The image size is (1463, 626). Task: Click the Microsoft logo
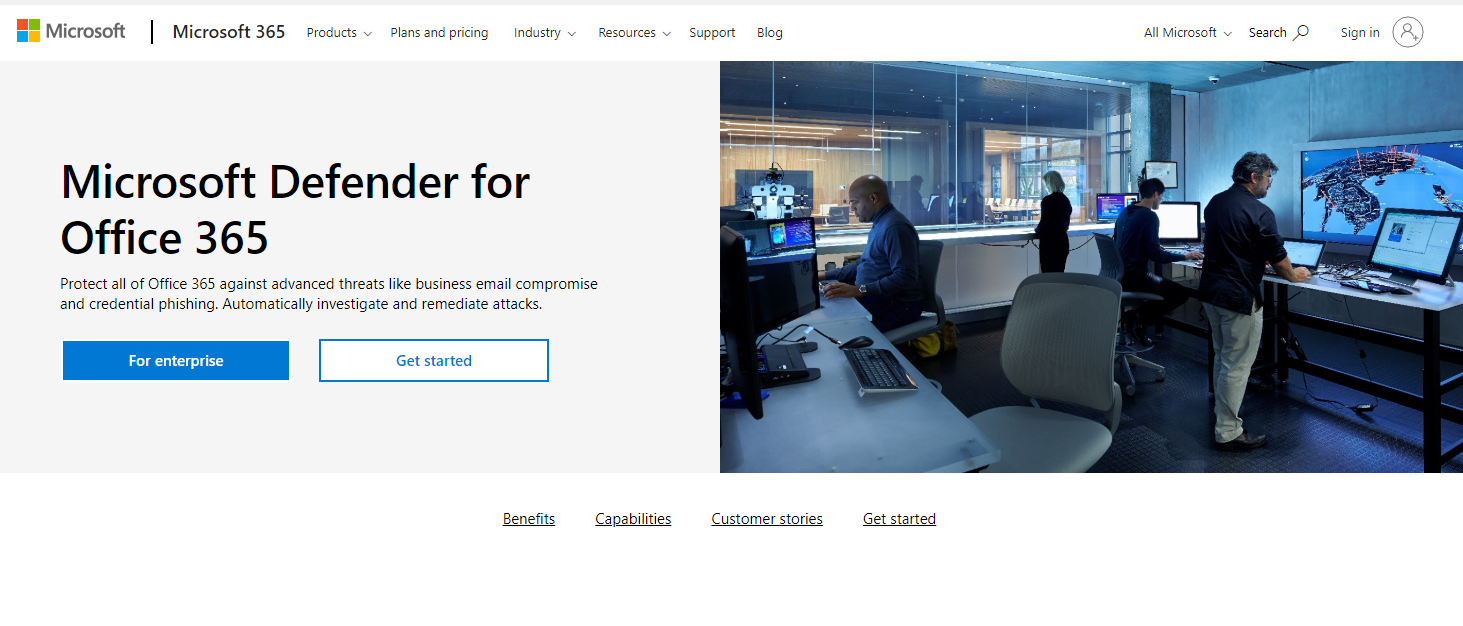(71, 31)
